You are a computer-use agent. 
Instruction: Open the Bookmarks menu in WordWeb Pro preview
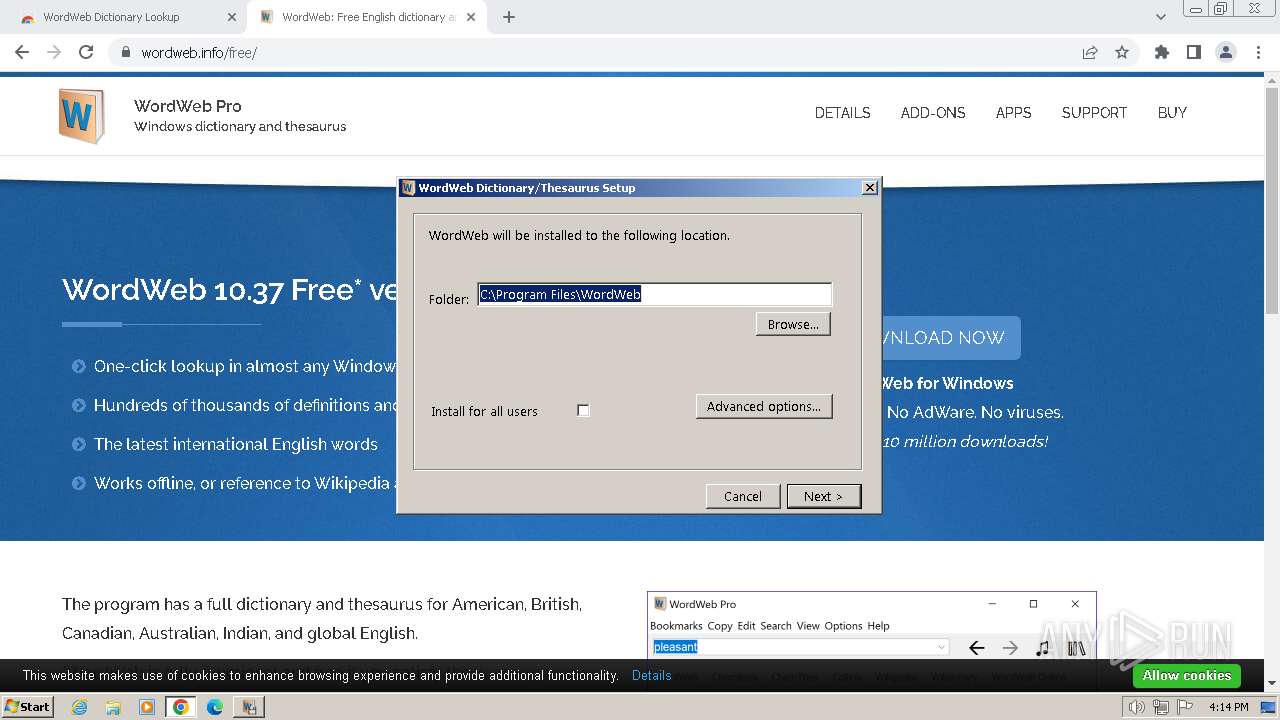pyautogui.click(x=676, y=626)
